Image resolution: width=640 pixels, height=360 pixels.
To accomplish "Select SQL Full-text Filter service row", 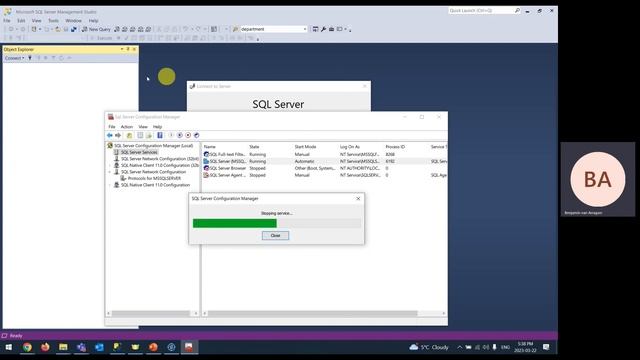I will pos(324,154).
